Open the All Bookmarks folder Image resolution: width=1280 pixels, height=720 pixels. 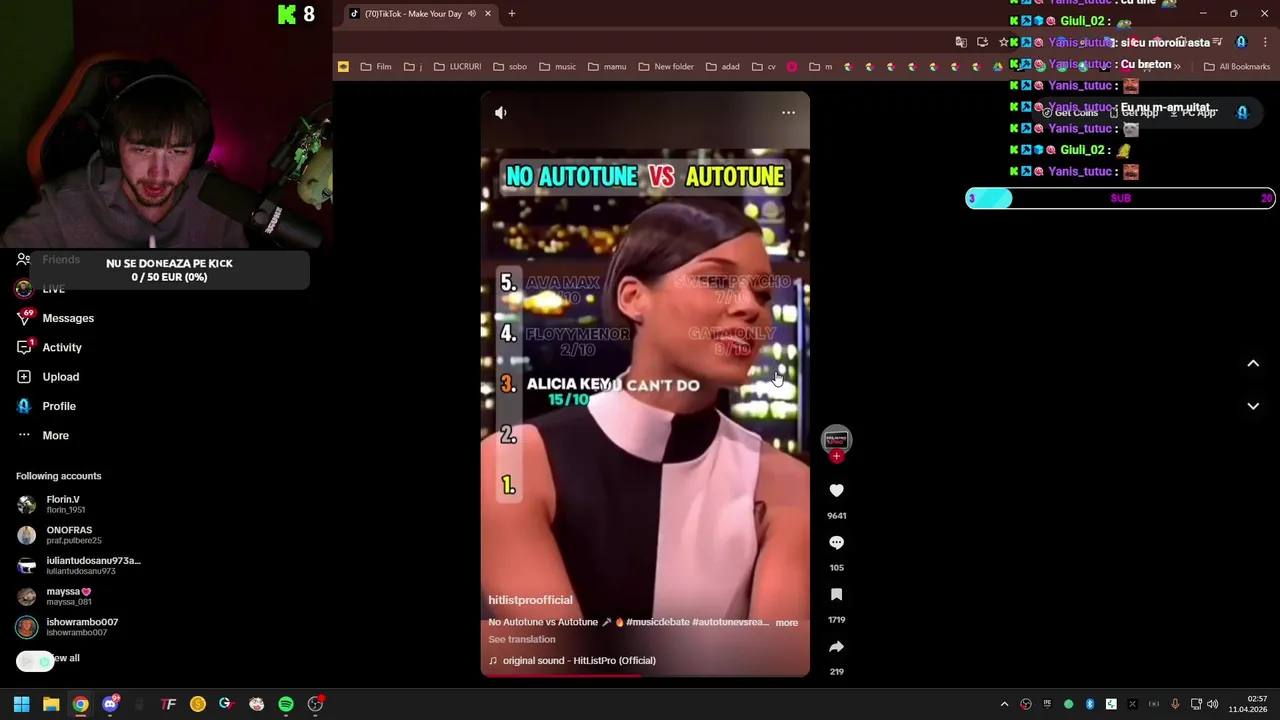(1237, 67)
